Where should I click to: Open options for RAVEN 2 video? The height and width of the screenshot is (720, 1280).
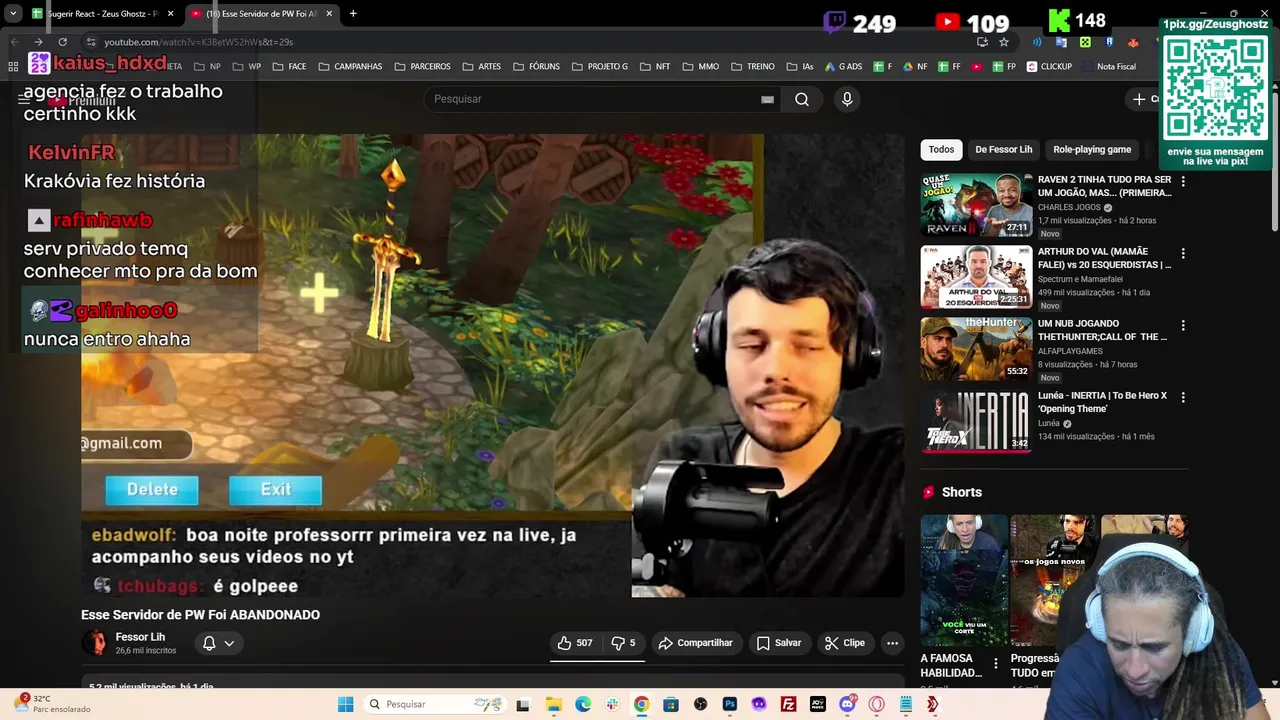tap(1183, 181)
